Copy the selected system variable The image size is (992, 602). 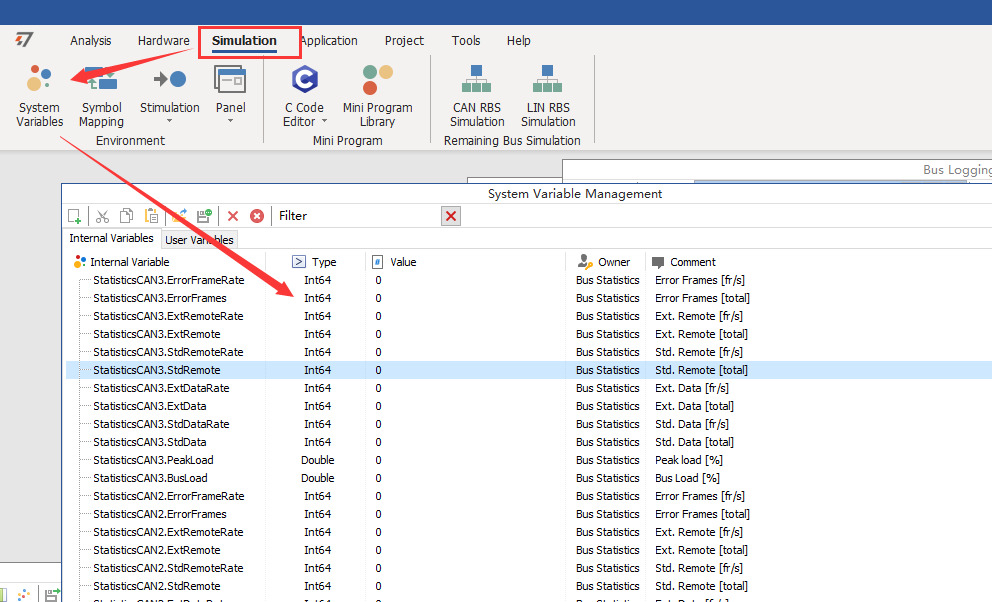tap(127, 215)
